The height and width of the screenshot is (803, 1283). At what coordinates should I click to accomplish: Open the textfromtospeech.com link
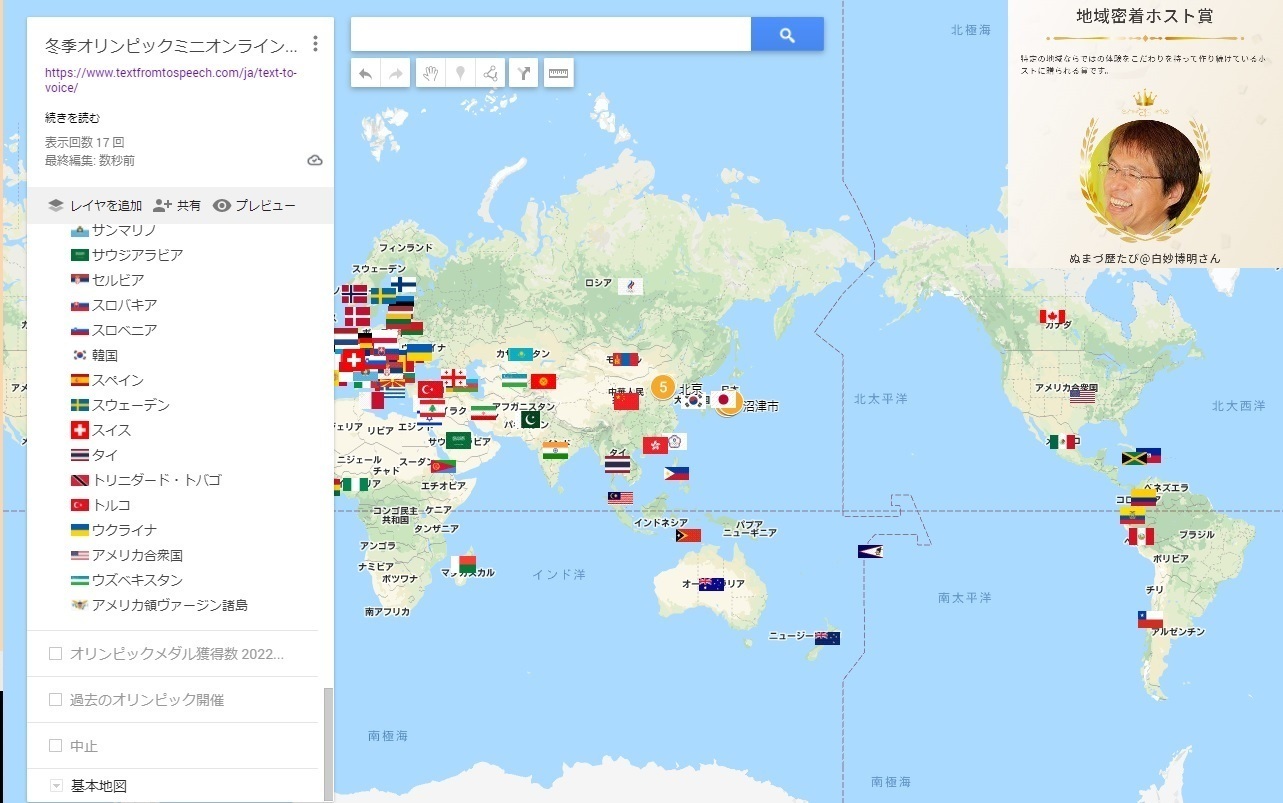click(170, 80)
